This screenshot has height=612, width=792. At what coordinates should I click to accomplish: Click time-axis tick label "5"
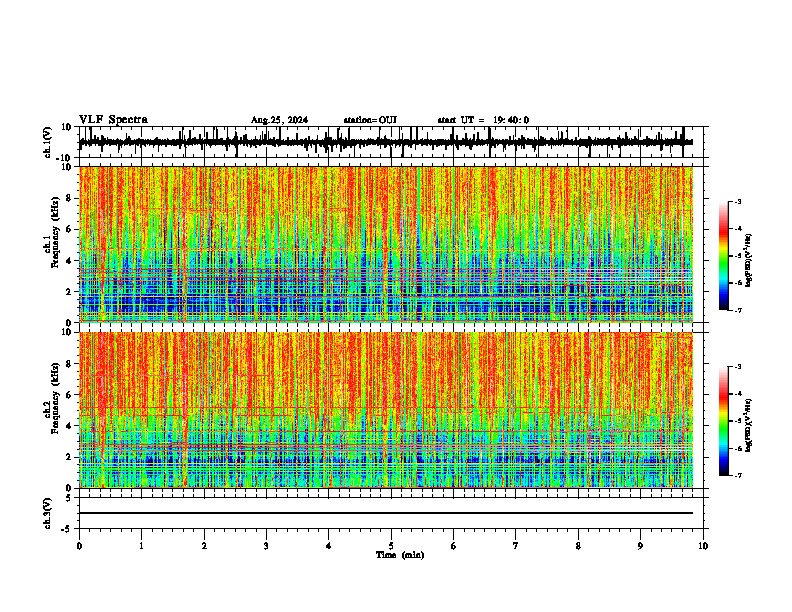[x=391, y=546]
